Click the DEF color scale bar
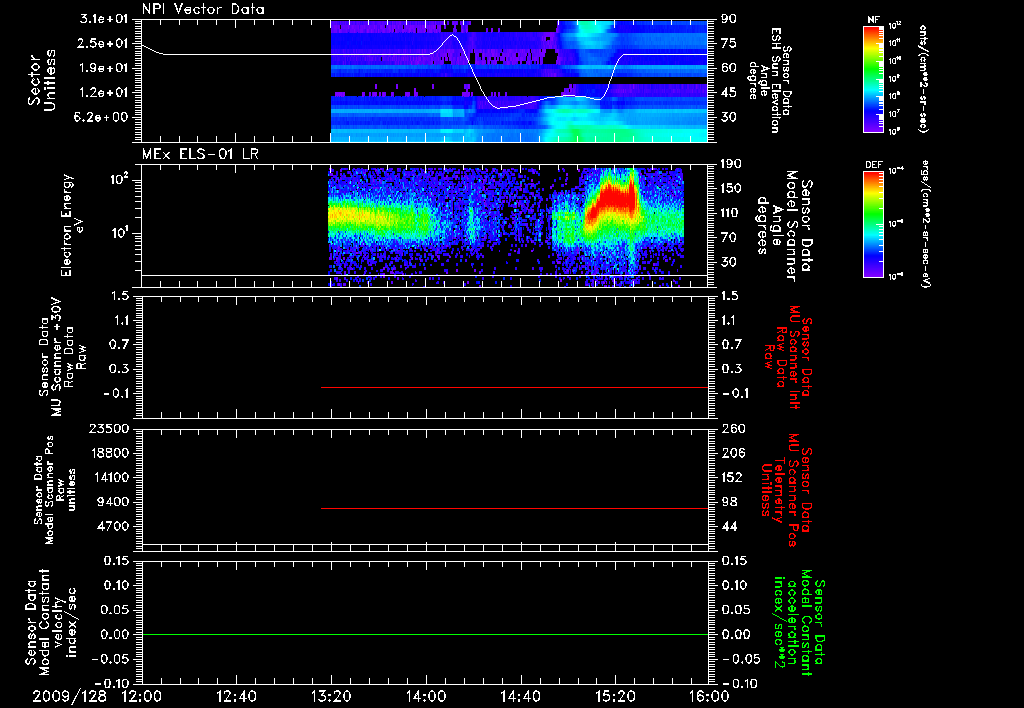This screenshot has height=708, width=1024. coord(874,224)
